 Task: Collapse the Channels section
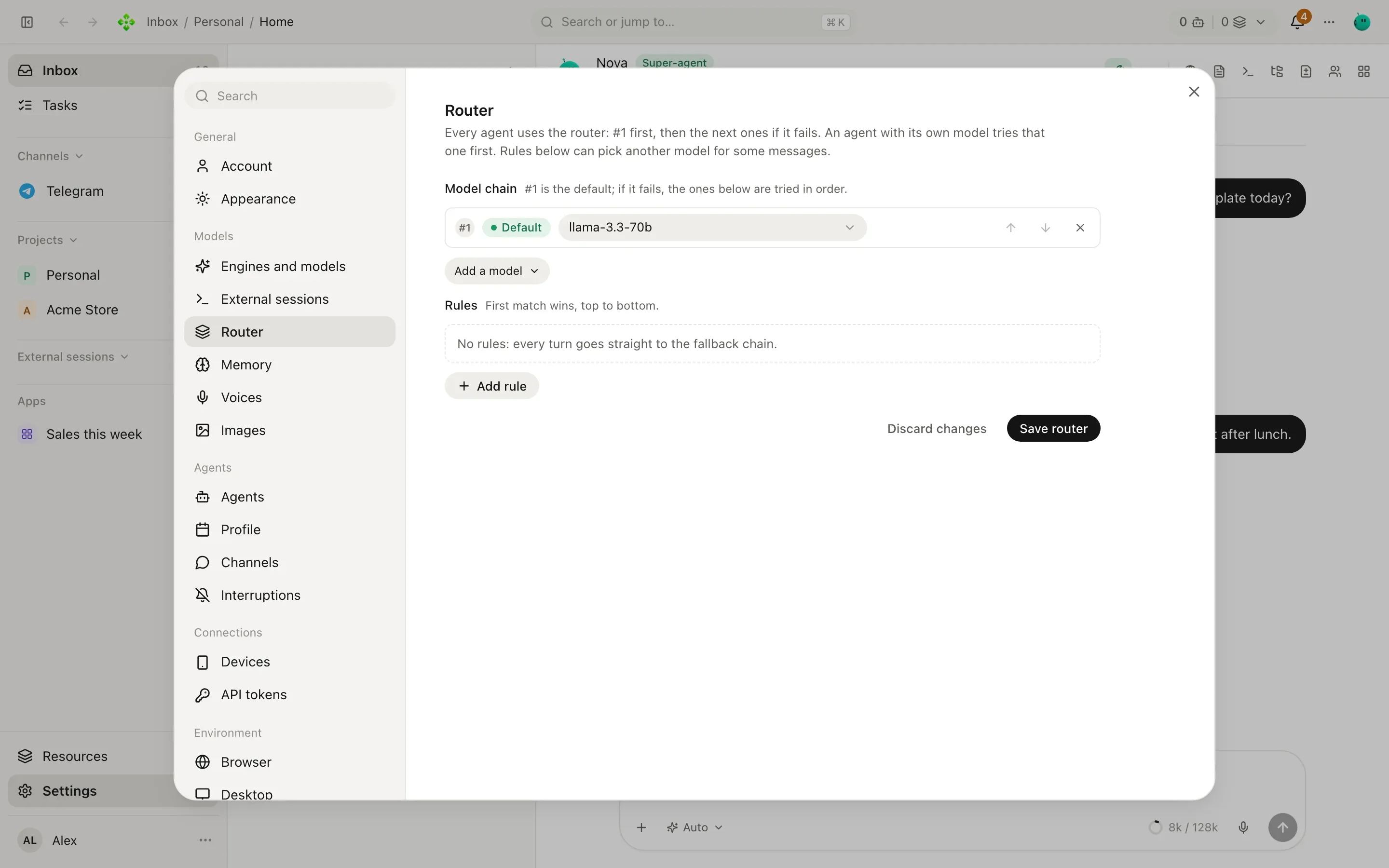click(50, 156)
